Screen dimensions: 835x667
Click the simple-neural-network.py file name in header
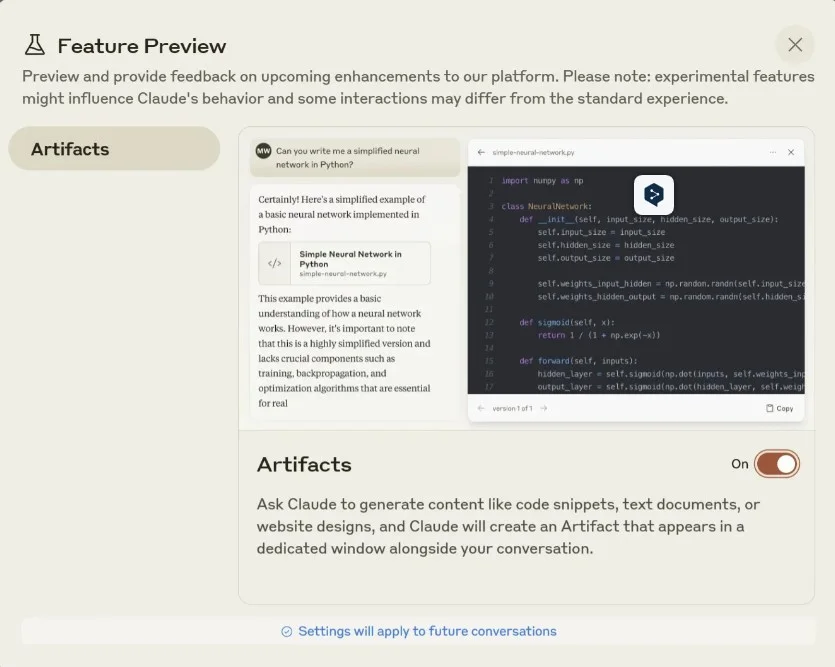pyautogui.click(x=533, y=152)
